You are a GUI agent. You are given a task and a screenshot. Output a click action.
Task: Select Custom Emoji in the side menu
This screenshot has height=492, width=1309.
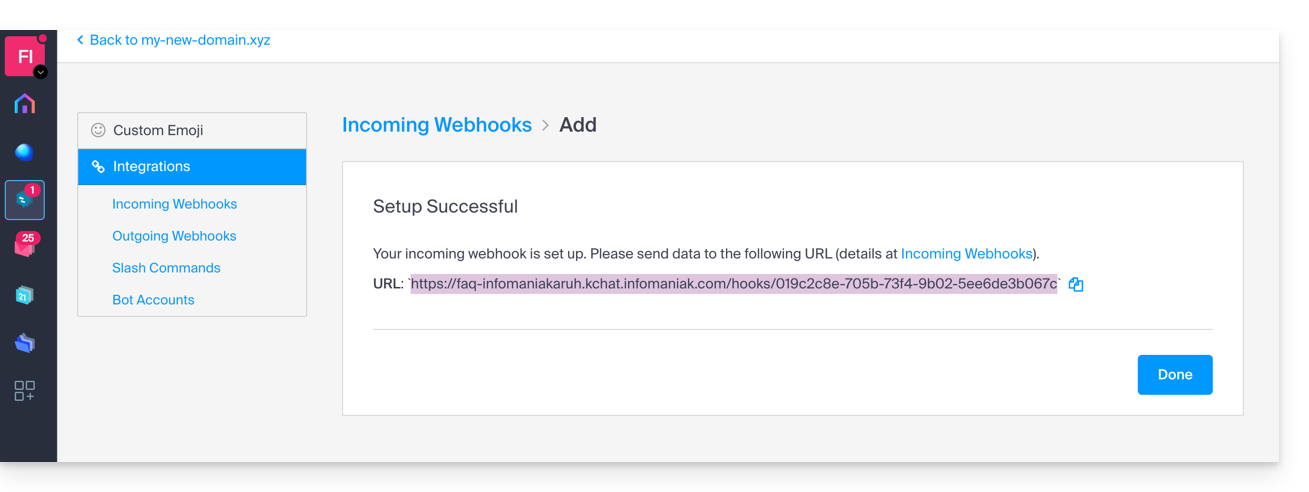click(158, 130)
